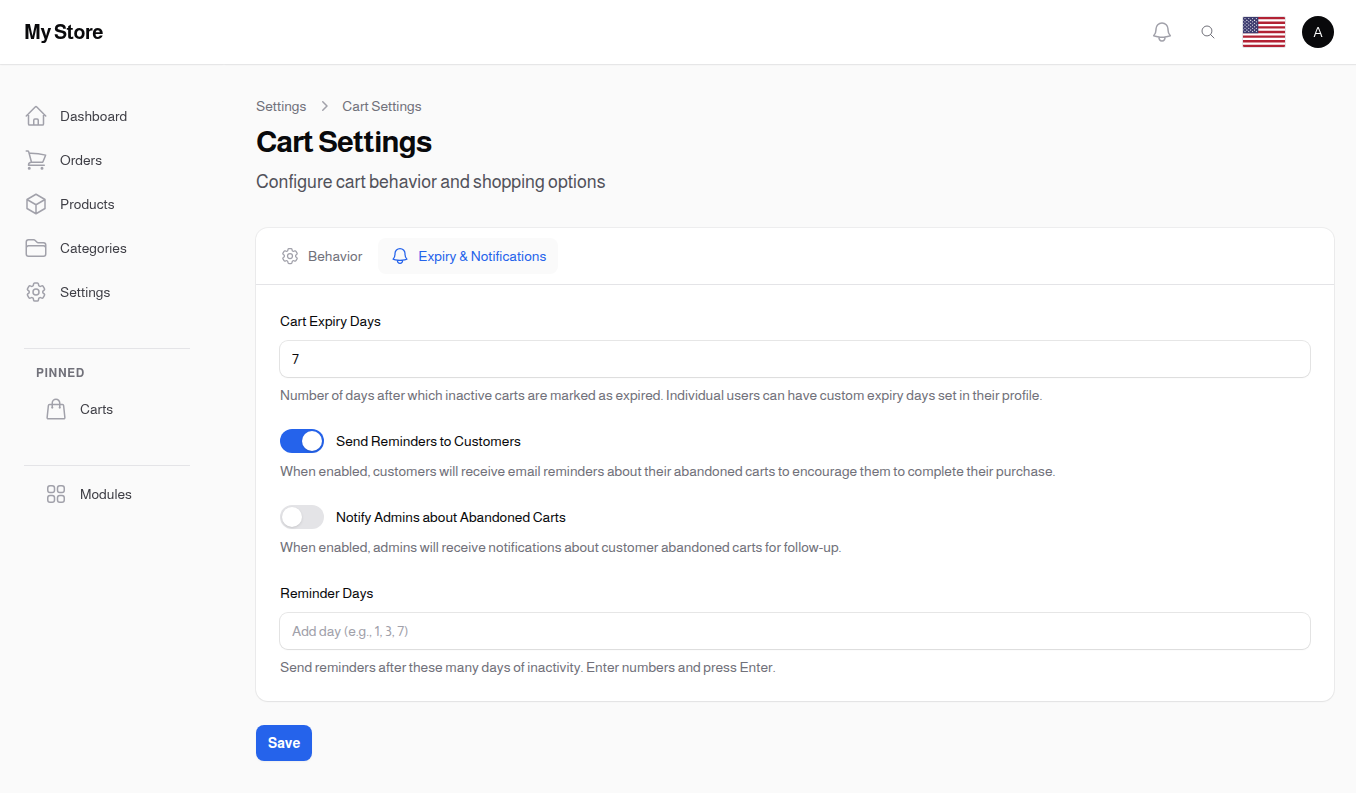Disable Send Reminders to Customers
Screen dimensions: 1356x793
coord(302,441)
